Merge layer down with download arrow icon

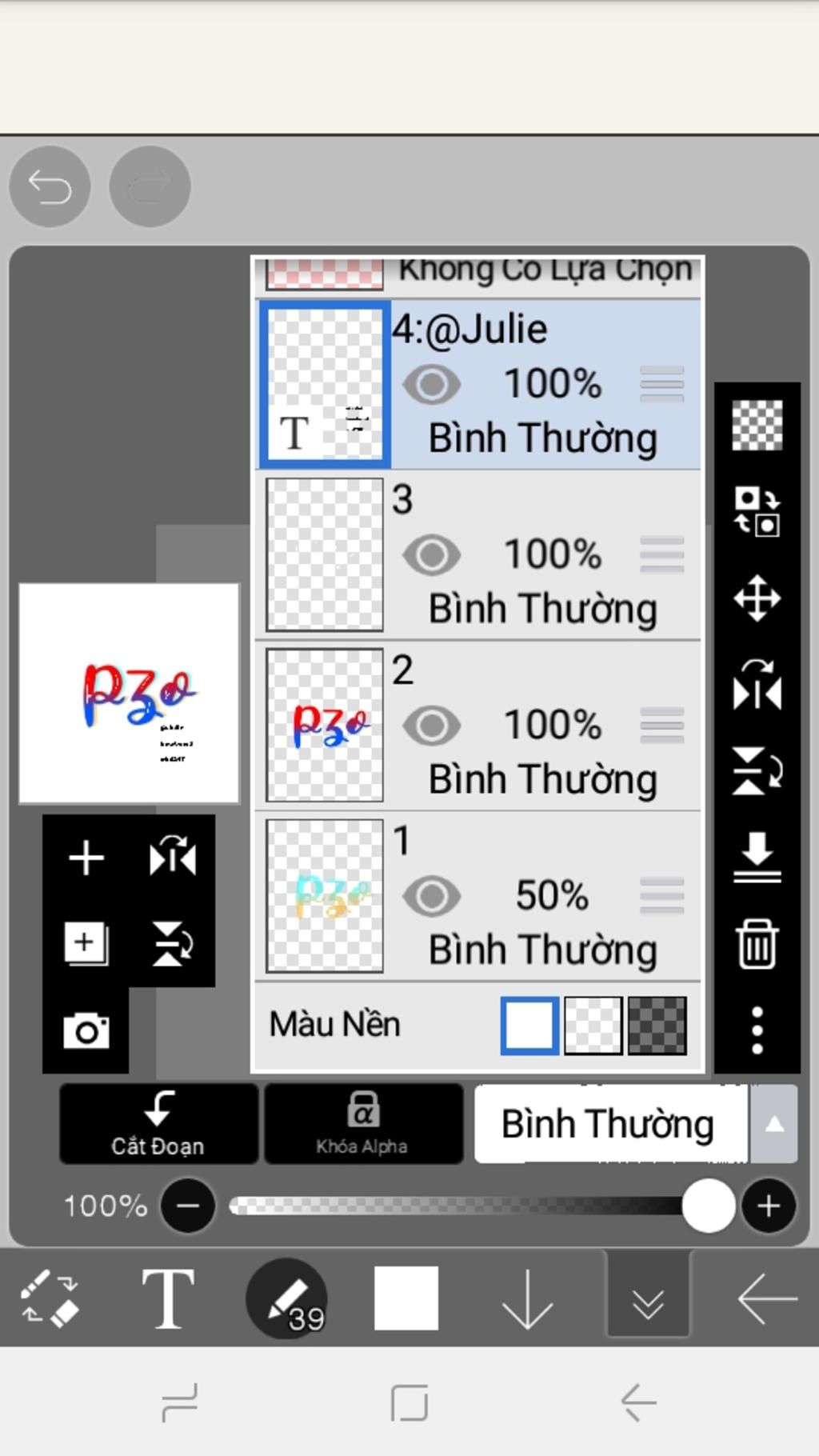(x=757, y=857)
